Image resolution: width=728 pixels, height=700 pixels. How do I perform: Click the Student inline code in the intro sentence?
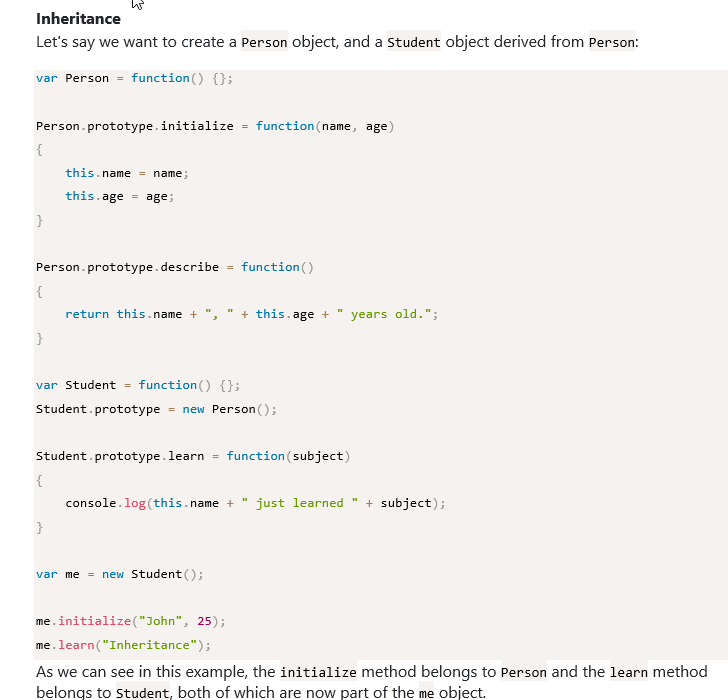(414, 43)
